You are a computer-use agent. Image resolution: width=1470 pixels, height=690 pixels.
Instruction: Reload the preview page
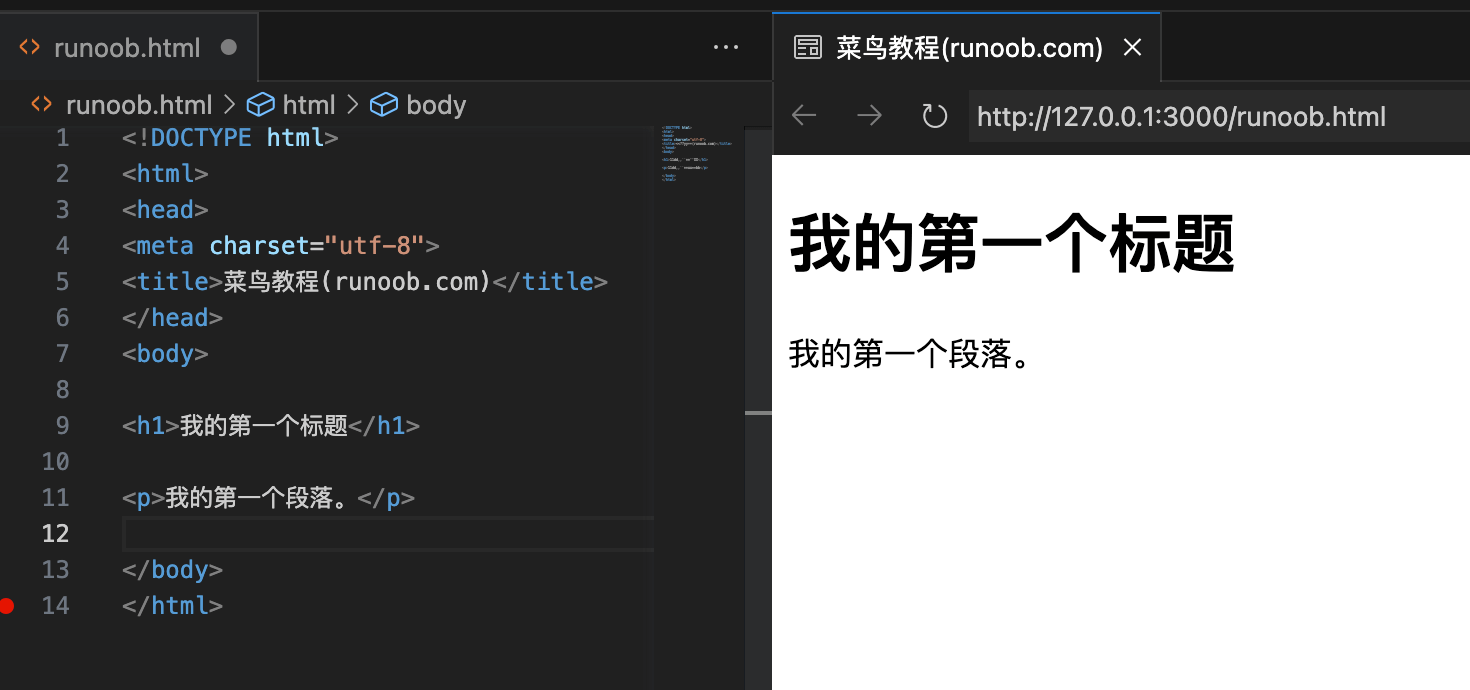(x=934, y=115)
